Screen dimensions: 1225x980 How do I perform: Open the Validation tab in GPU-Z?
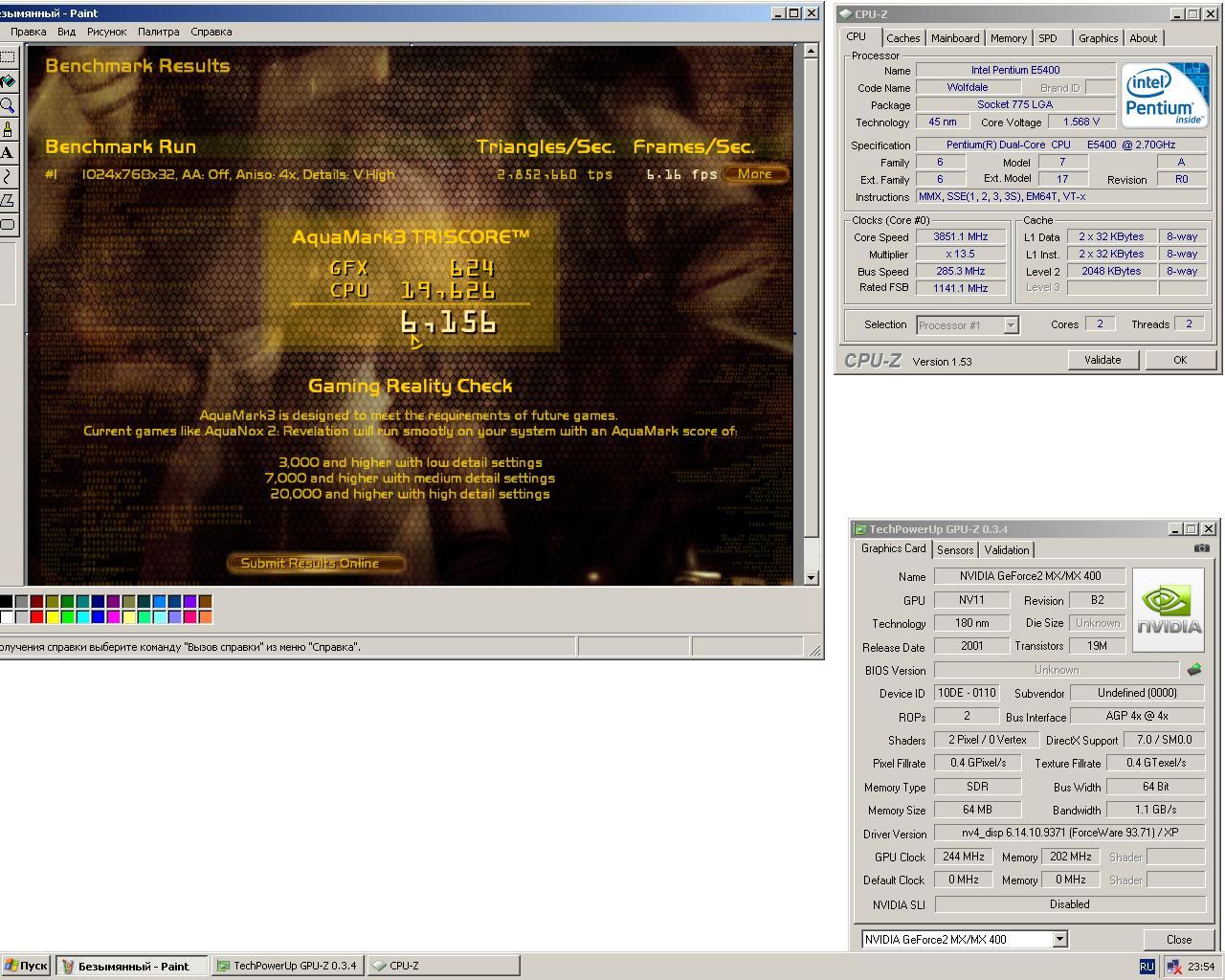pos(1007,549)
